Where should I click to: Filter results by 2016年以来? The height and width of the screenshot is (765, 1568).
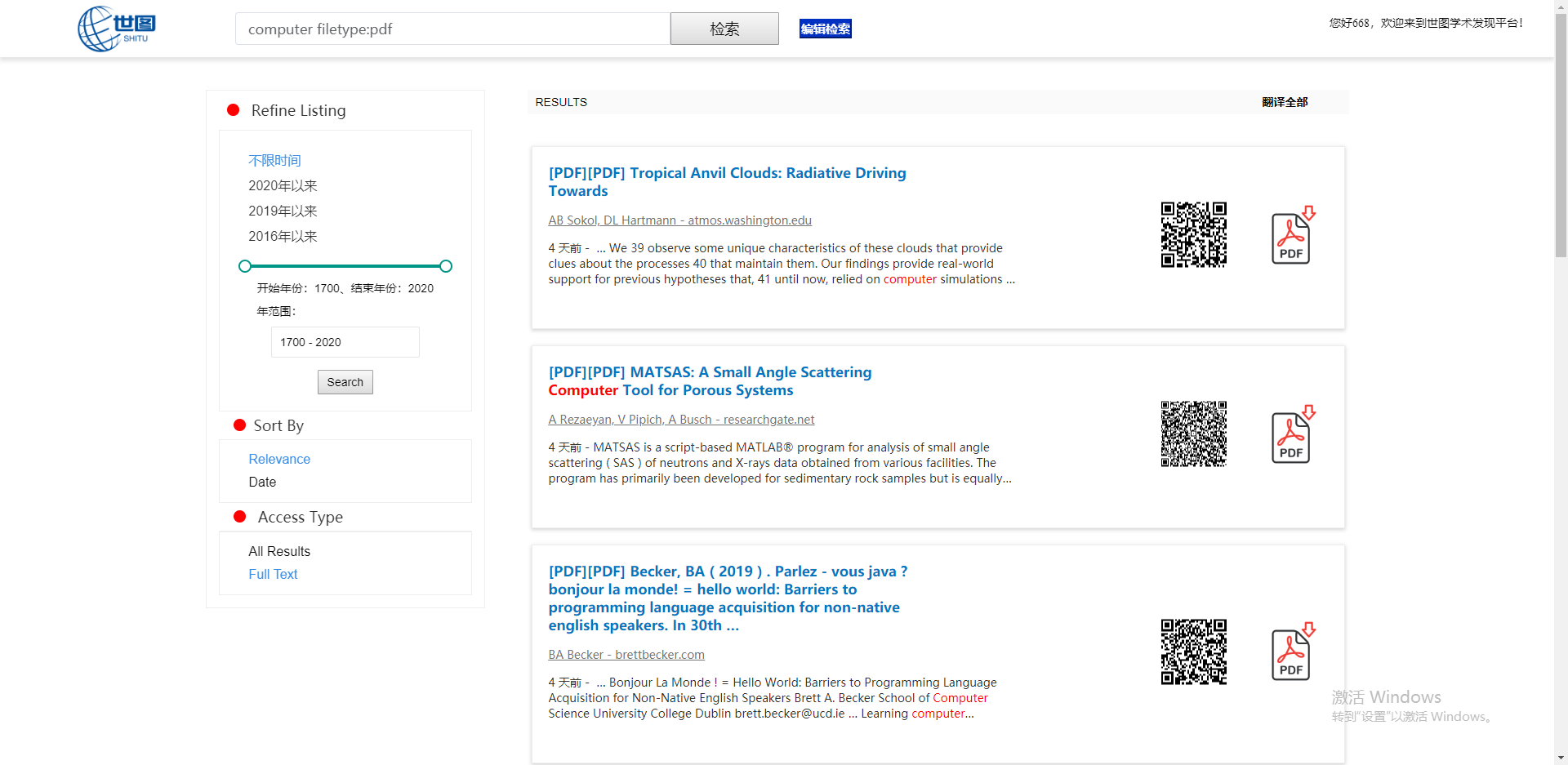283,237
